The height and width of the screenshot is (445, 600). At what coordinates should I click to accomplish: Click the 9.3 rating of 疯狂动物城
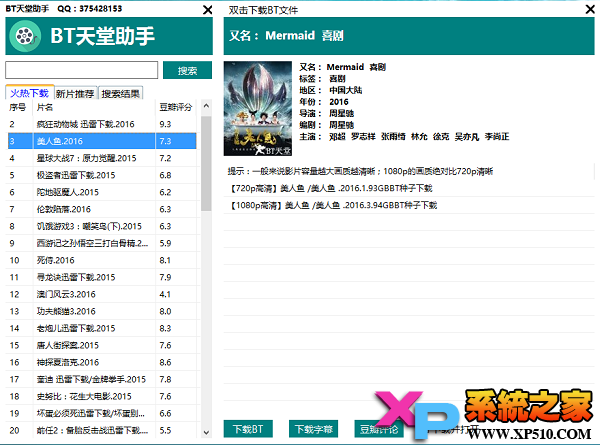point(165,124)
